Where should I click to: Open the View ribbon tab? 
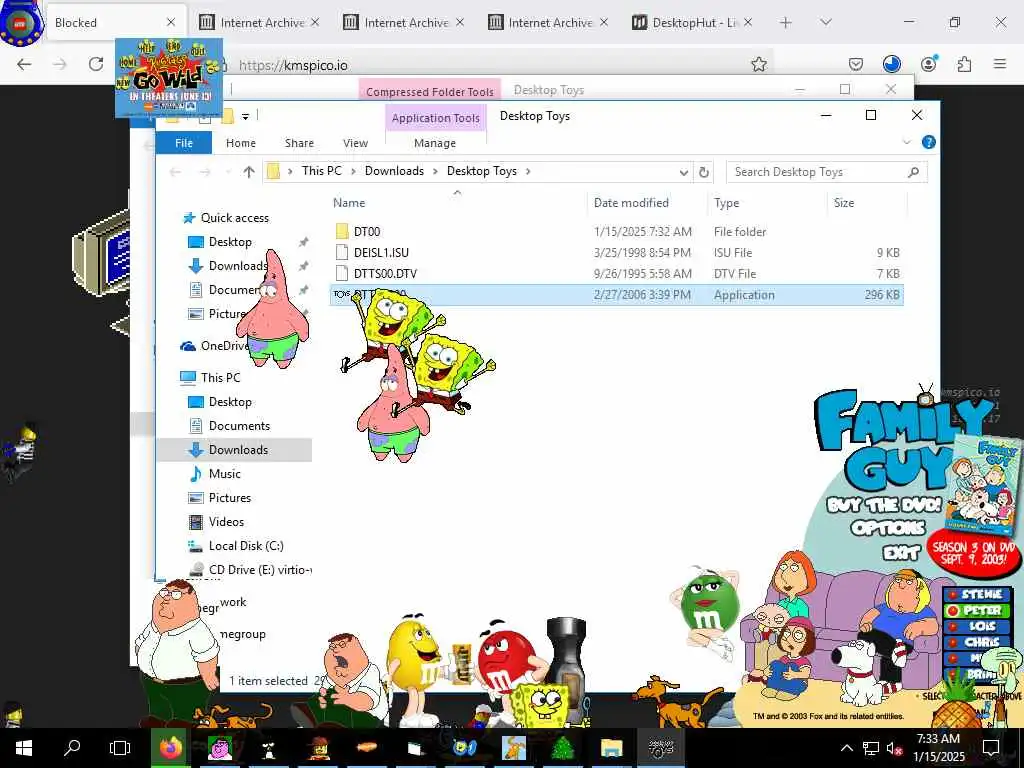[x=355, y=143]
